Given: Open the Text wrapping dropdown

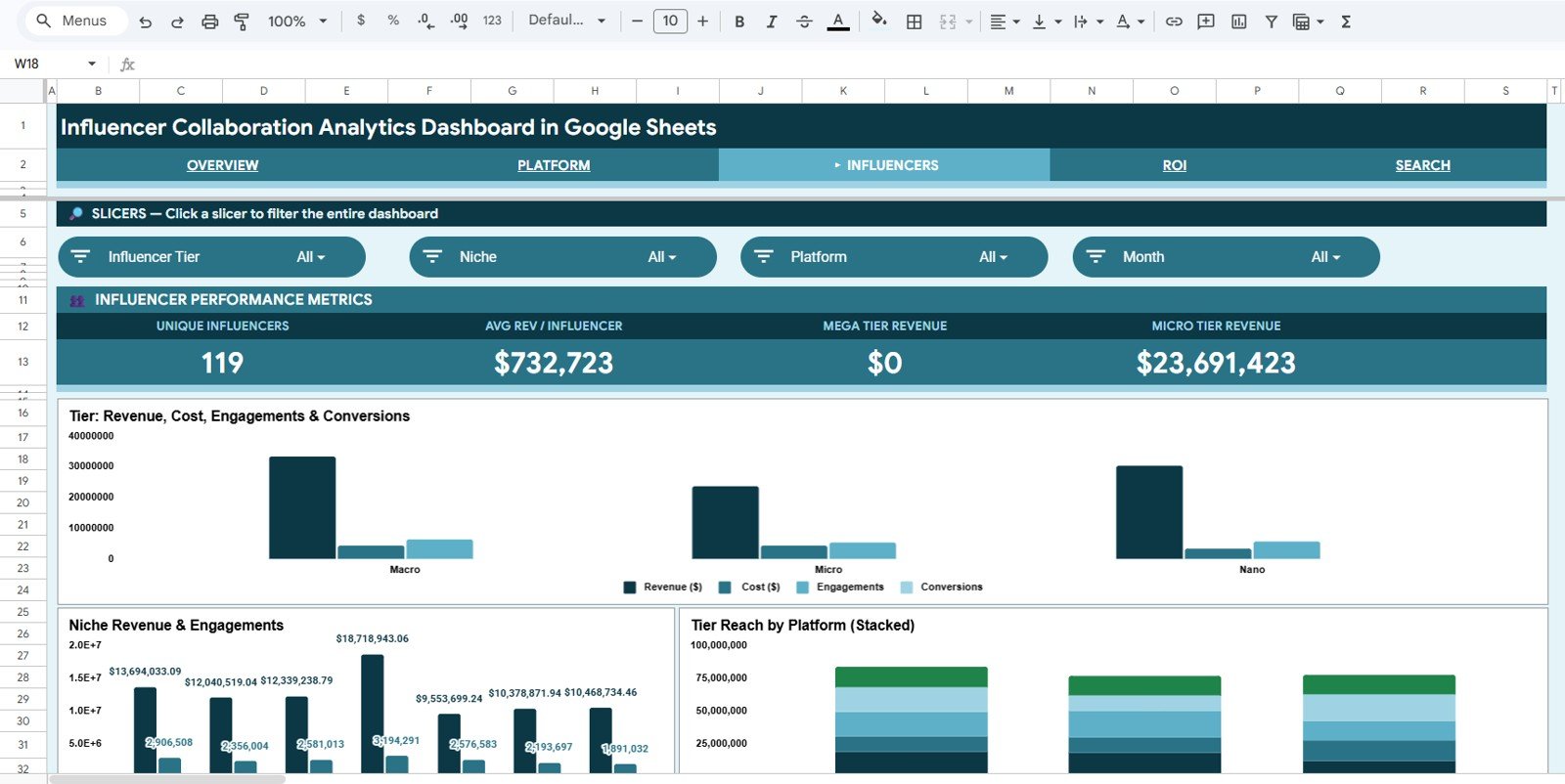Looking at the screenshot, I should coord(1089,22).
